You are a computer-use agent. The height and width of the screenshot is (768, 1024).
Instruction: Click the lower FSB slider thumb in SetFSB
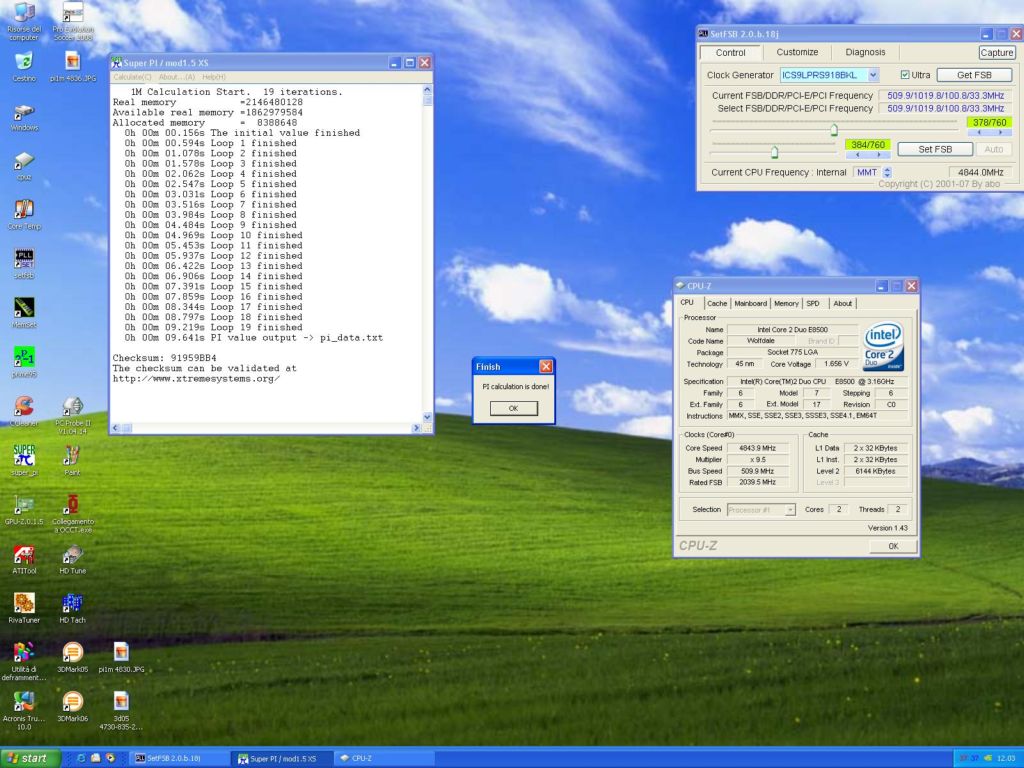[x=775, y=152]
